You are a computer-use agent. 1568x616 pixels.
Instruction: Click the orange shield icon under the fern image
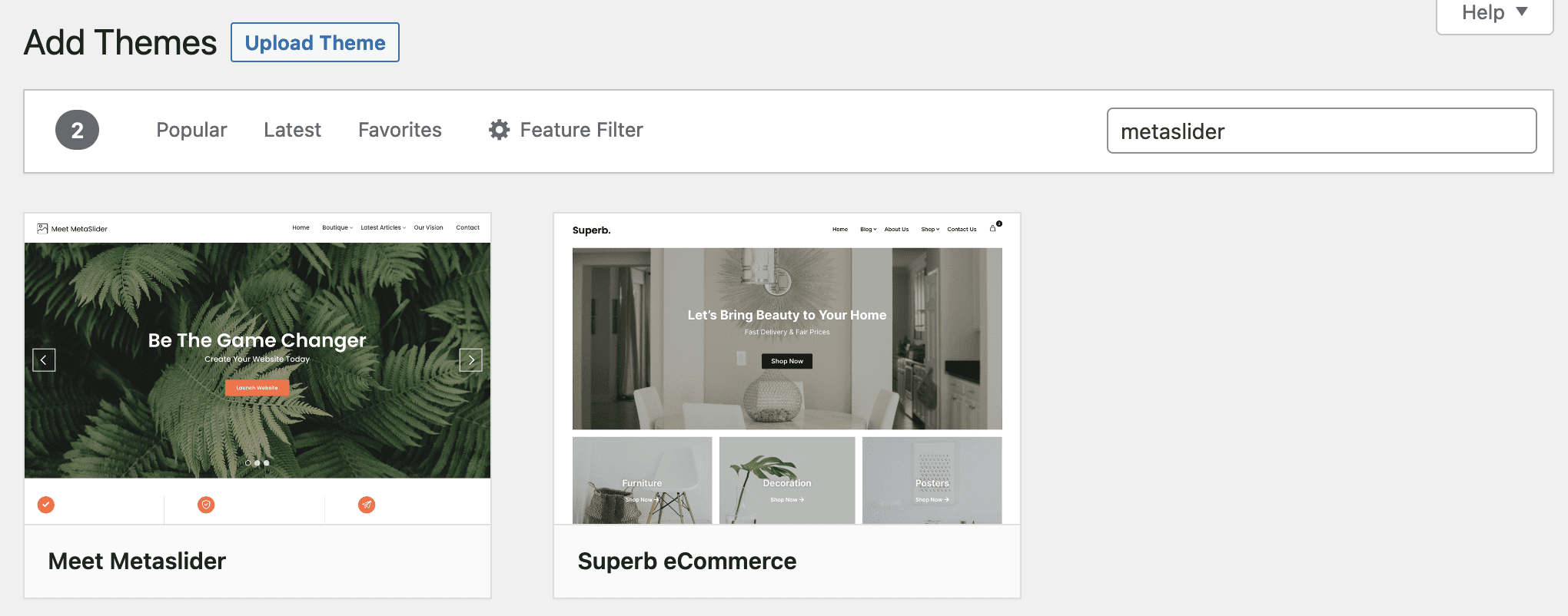pyautogui.click(x=206, y=505)
